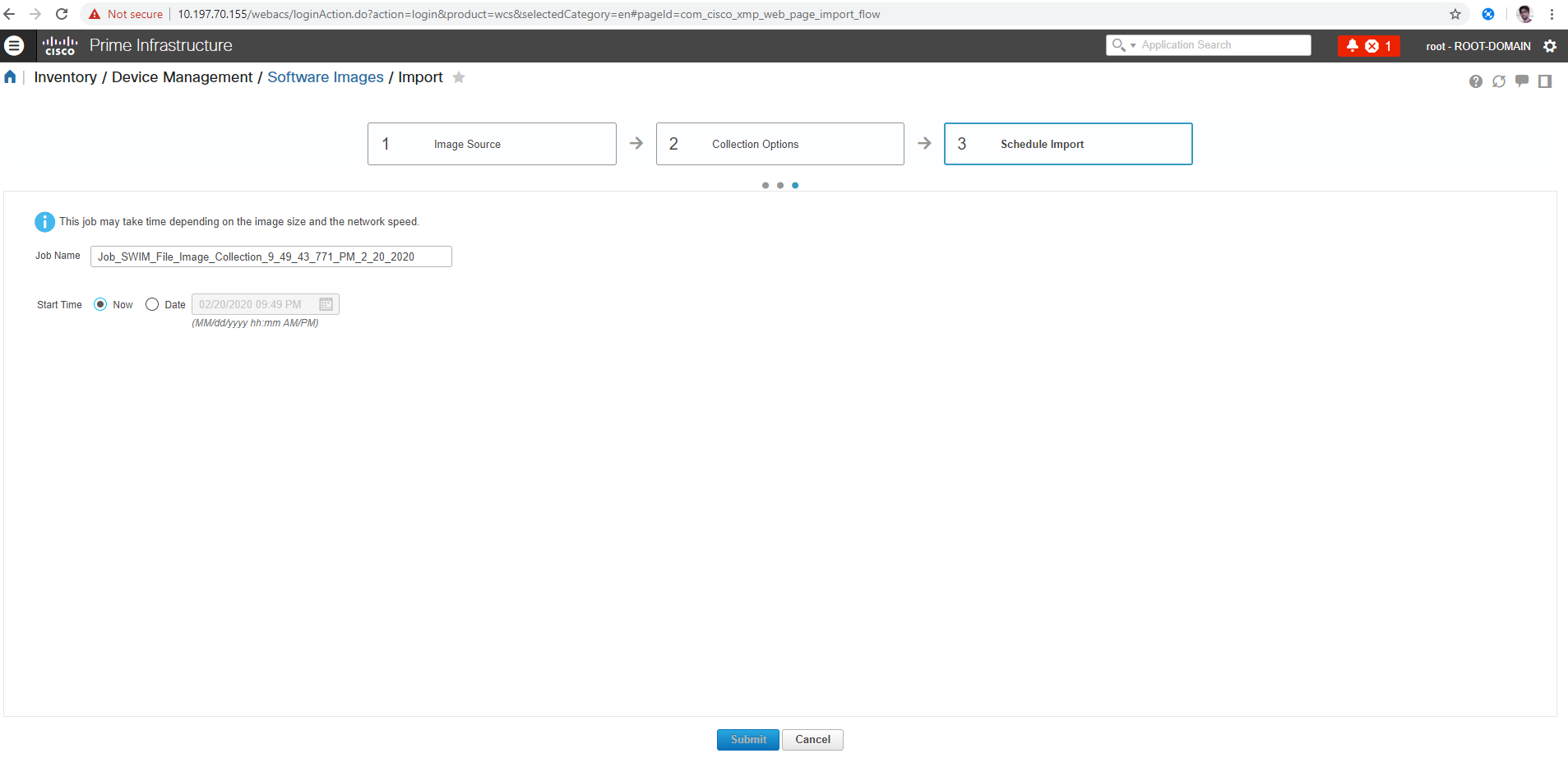Click the Application Search box

(x=1209, y=45)
